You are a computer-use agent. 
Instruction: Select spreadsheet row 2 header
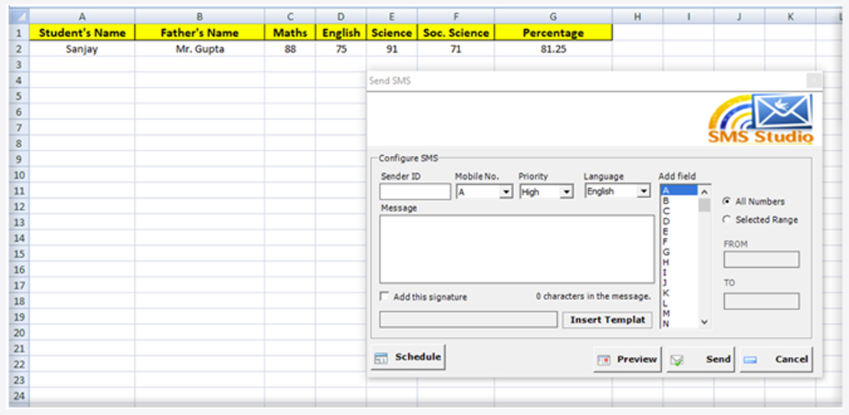[19, 49]
